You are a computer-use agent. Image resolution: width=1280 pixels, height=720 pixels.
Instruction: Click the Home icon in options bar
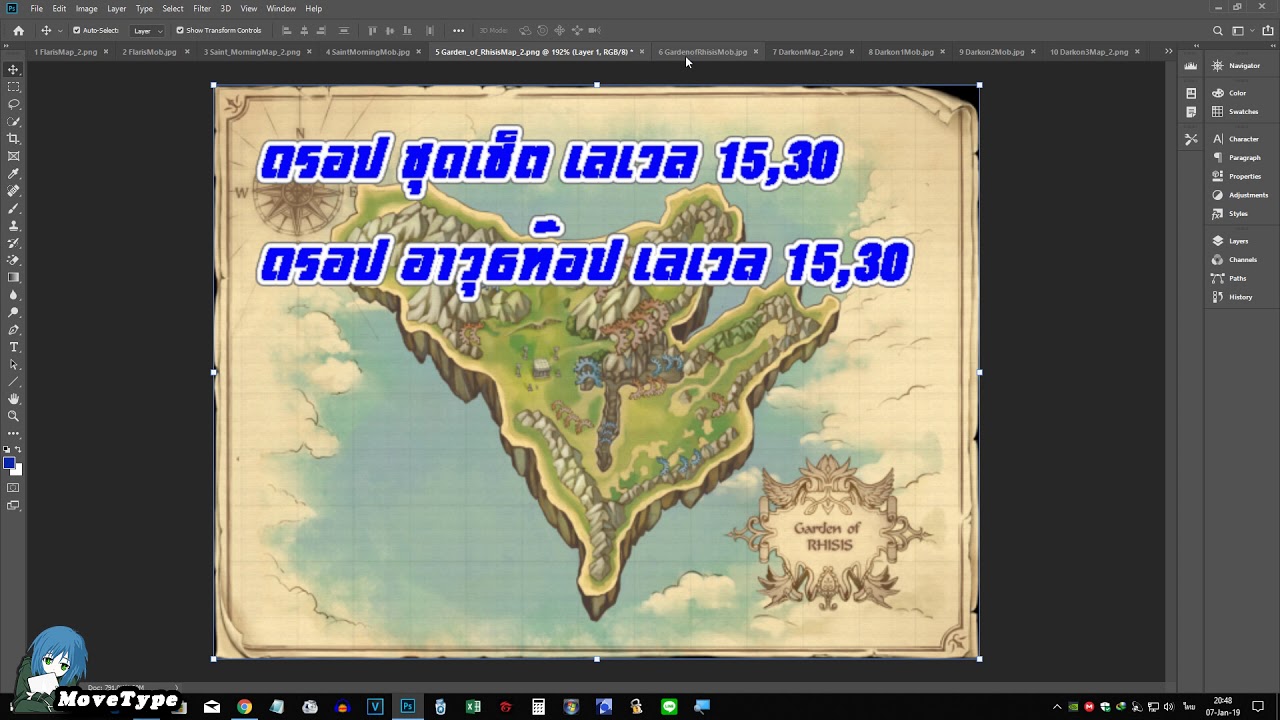click(x=18, y=30)
